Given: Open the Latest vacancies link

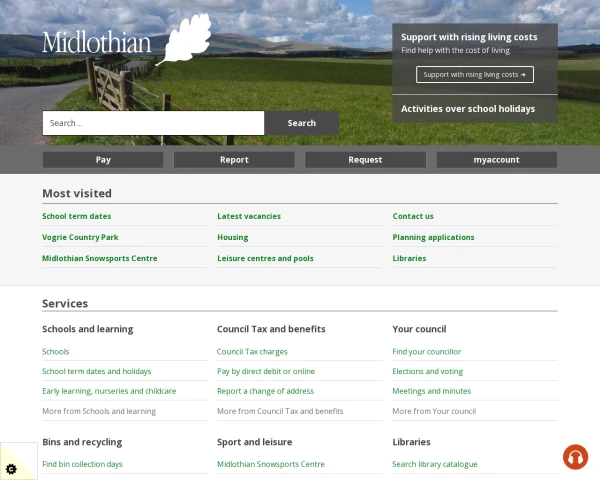Looking at the screenshot, I should tap(249, 216).
